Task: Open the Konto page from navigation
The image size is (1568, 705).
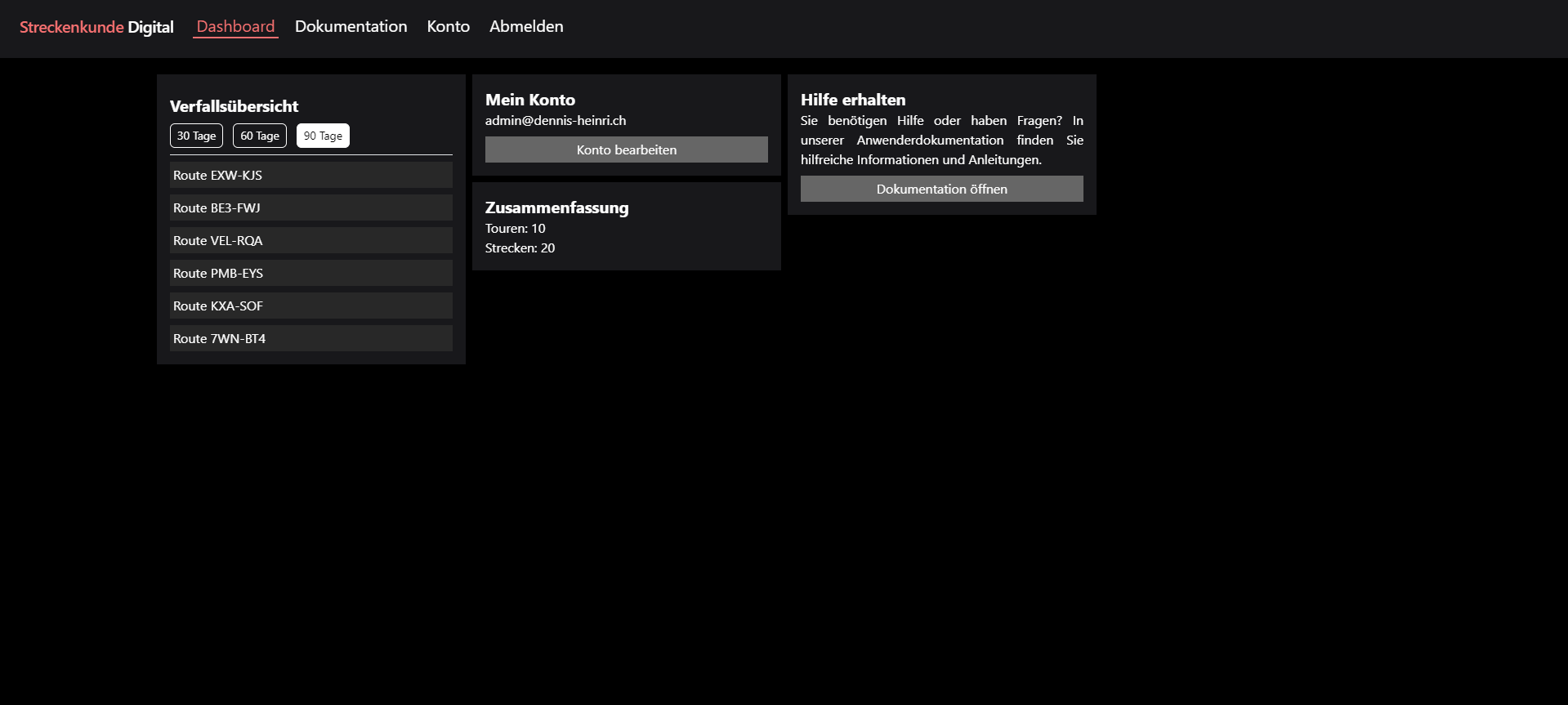Action: tap(448, 26)
